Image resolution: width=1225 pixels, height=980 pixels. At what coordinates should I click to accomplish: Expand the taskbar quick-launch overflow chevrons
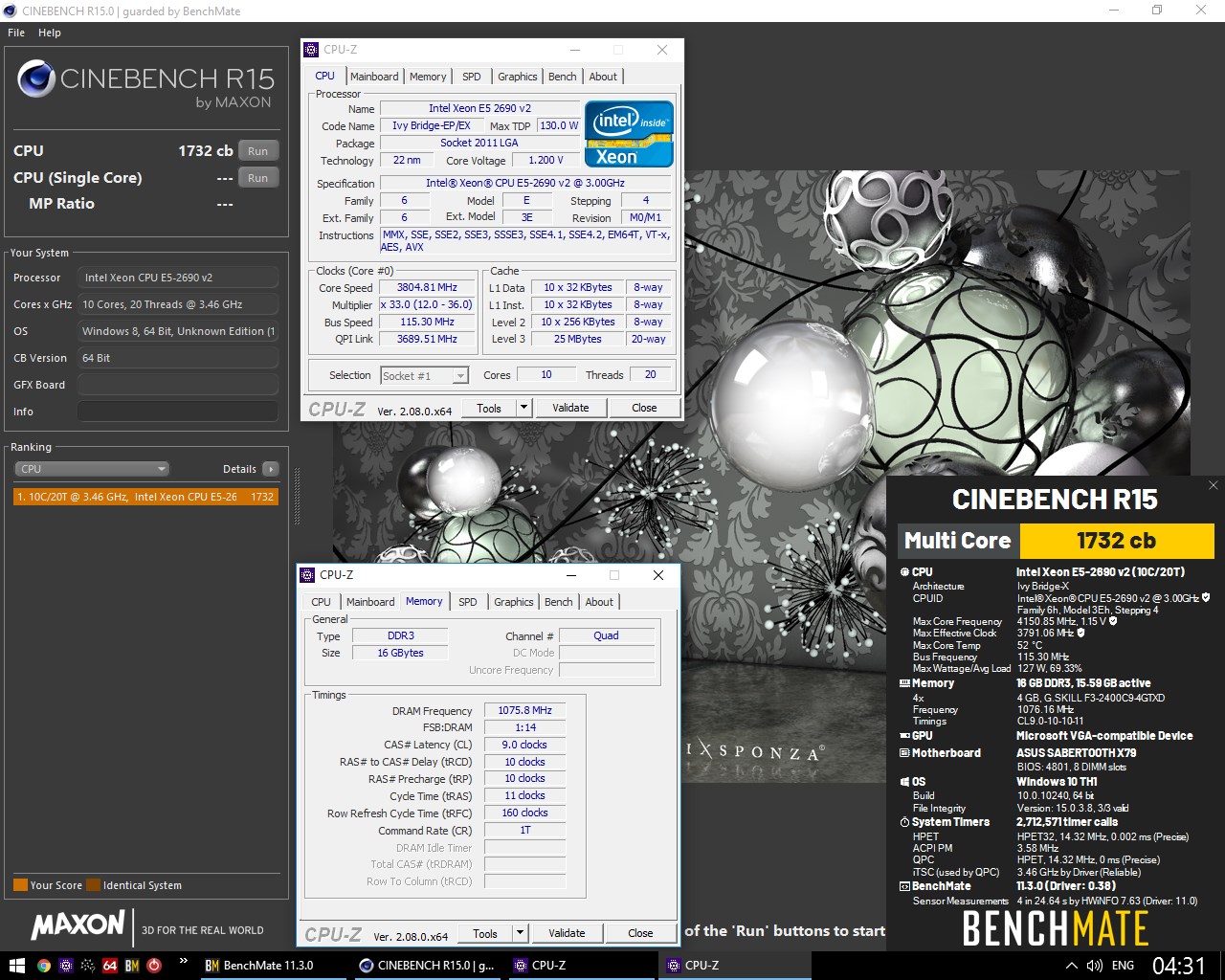click(183, 960)
